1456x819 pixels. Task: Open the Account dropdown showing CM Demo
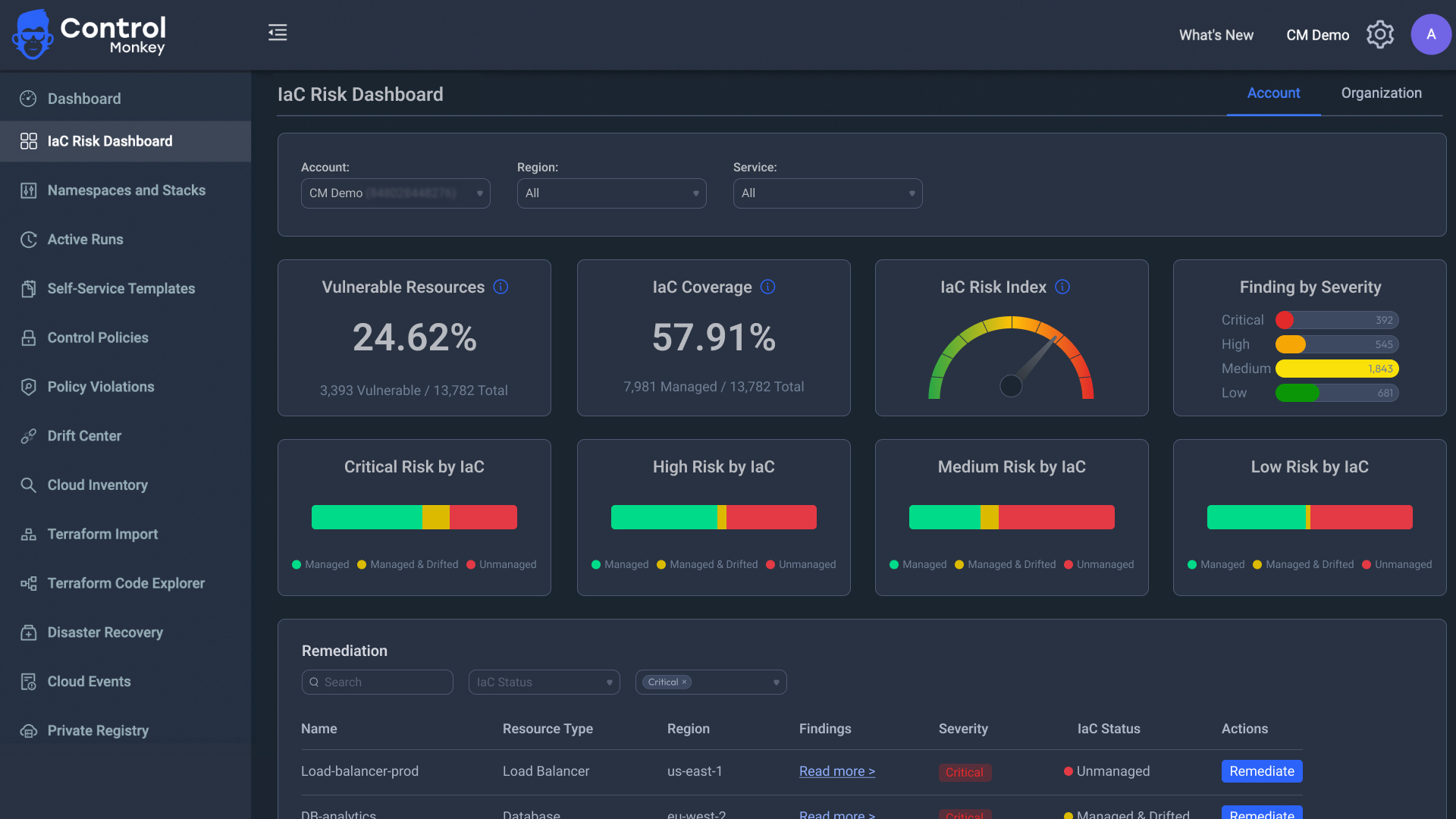pyautogui.click(x=396, y=193)
